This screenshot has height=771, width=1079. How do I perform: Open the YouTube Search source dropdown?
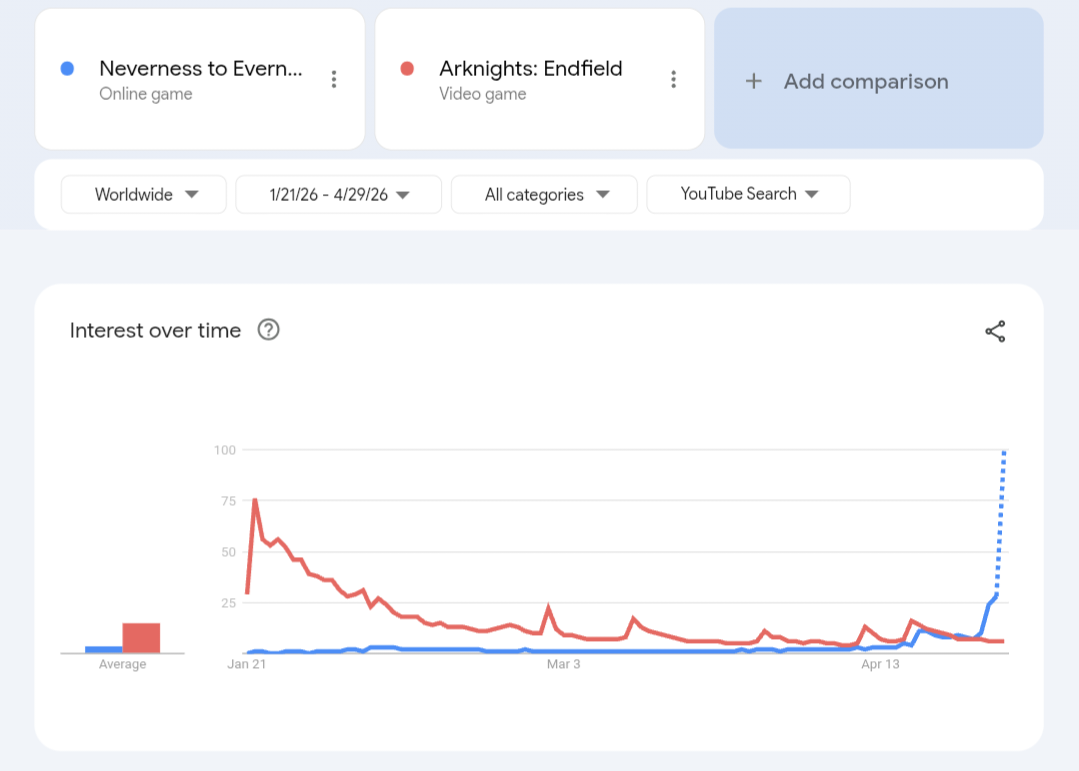click(x=749, y=195)
